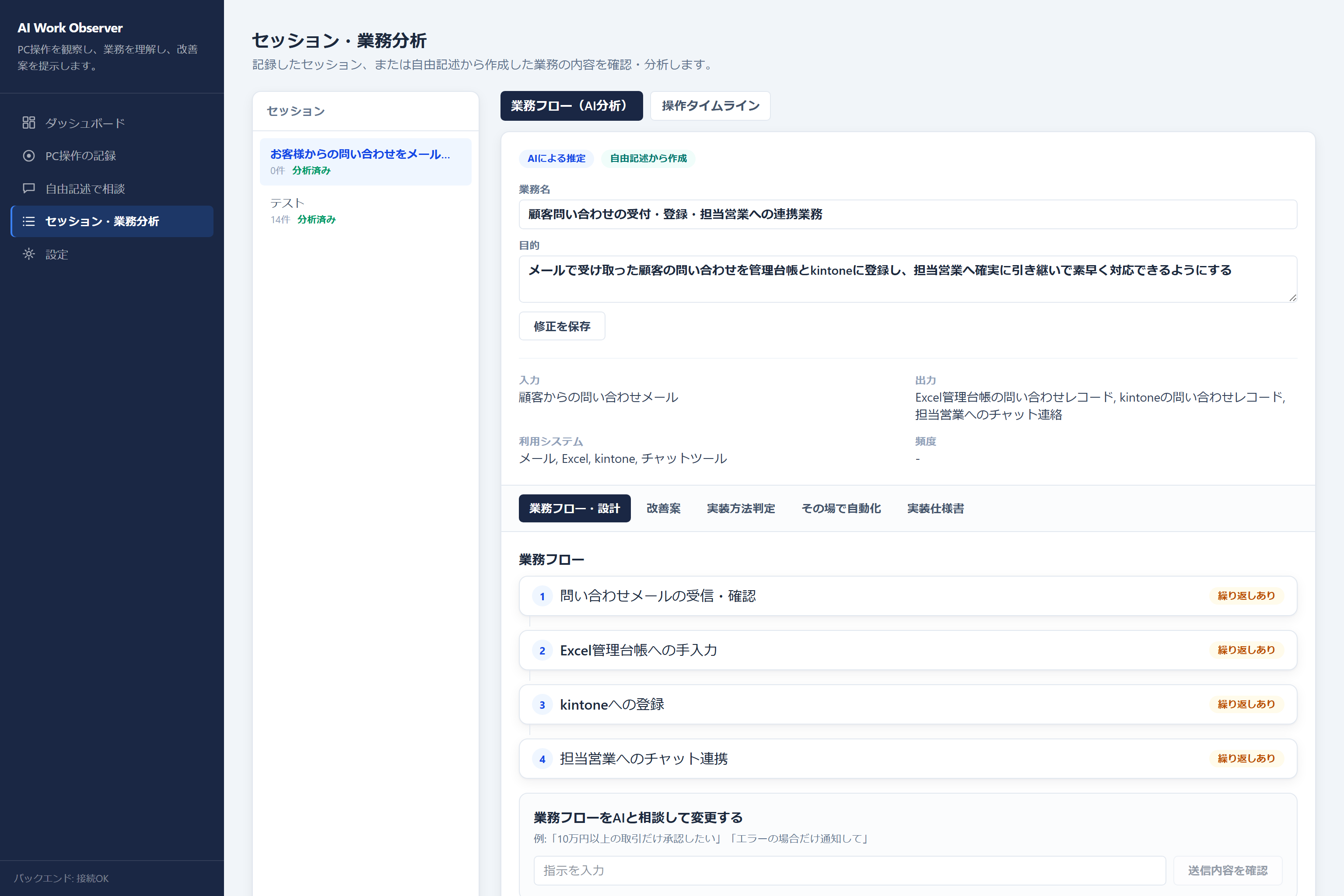Click into the 目的 text area

(907, 279)
